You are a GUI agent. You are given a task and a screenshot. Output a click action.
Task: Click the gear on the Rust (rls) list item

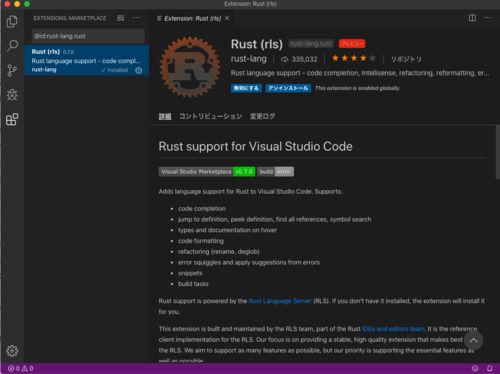point(139,70)
